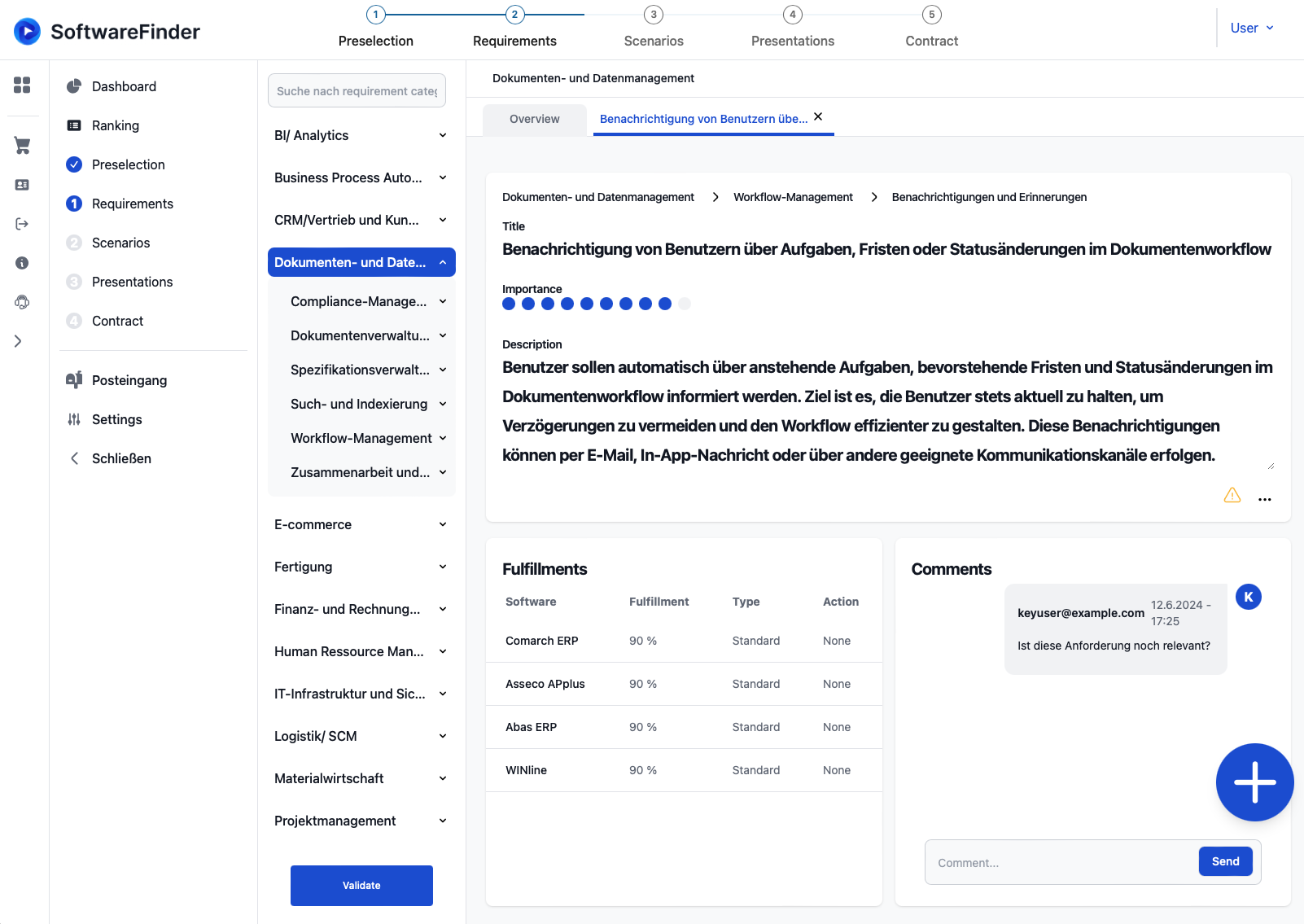Click the info circle icon in left rail
1304x924 pixels.
point(22,263)
